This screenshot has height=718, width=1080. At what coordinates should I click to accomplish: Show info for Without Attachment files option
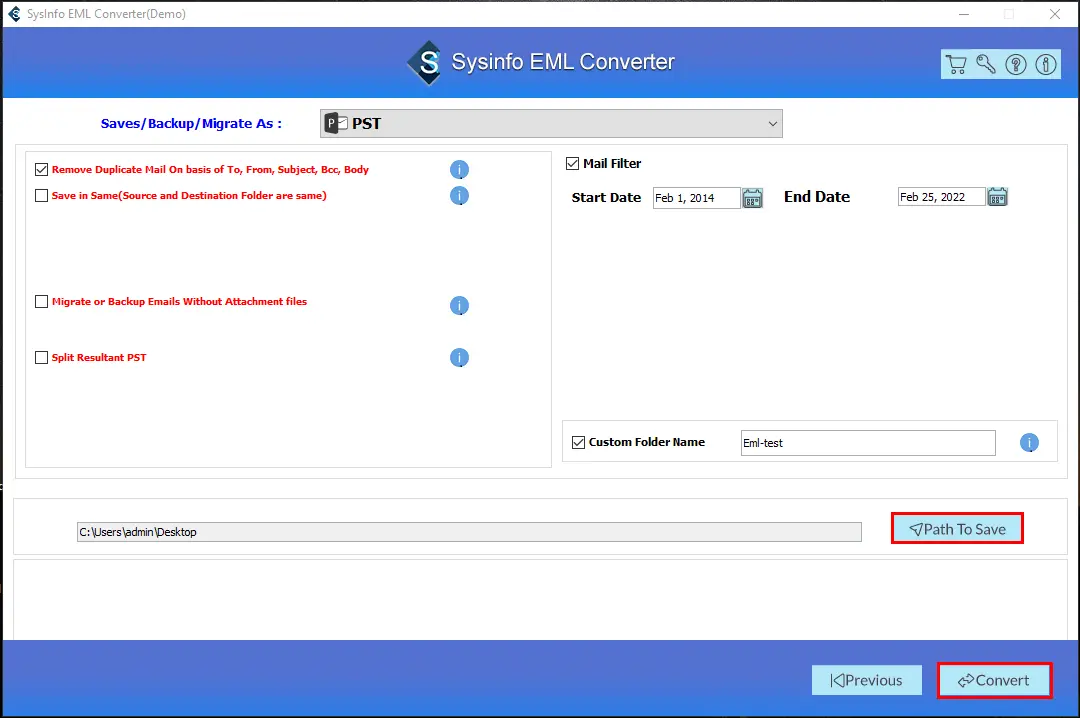(x=459, y=305)
